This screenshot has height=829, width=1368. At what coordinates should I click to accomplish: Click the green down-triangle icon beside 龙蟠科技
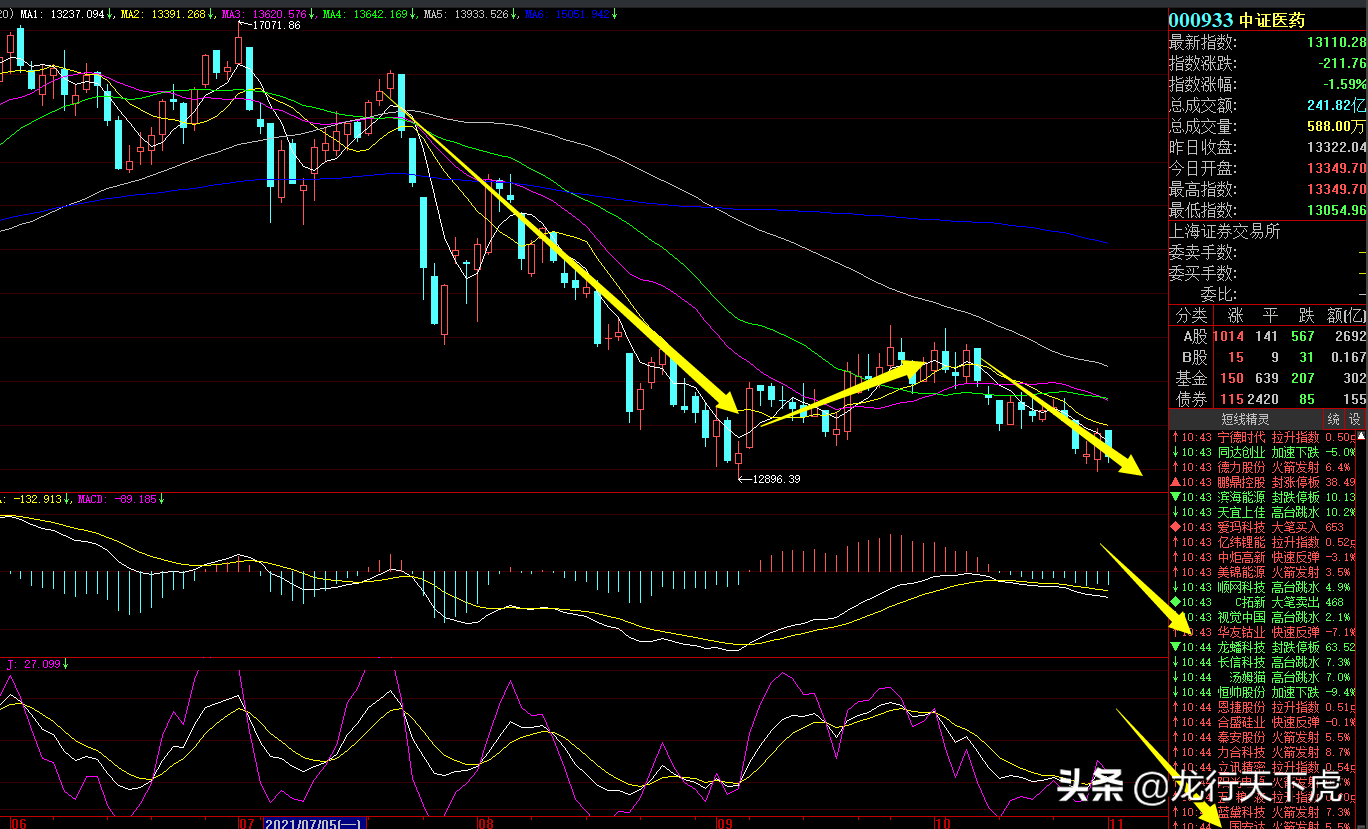[1175, 647]
